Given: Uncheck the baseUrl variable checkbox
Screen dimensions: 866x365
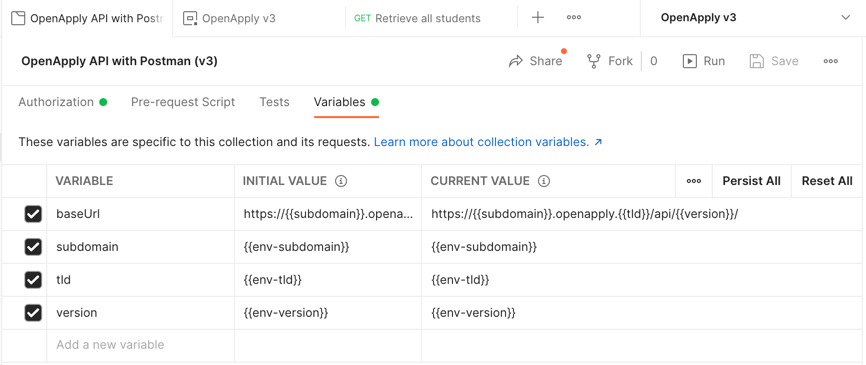Looking at the screenshot, I should pyautogui.click(x=33, y=214).
